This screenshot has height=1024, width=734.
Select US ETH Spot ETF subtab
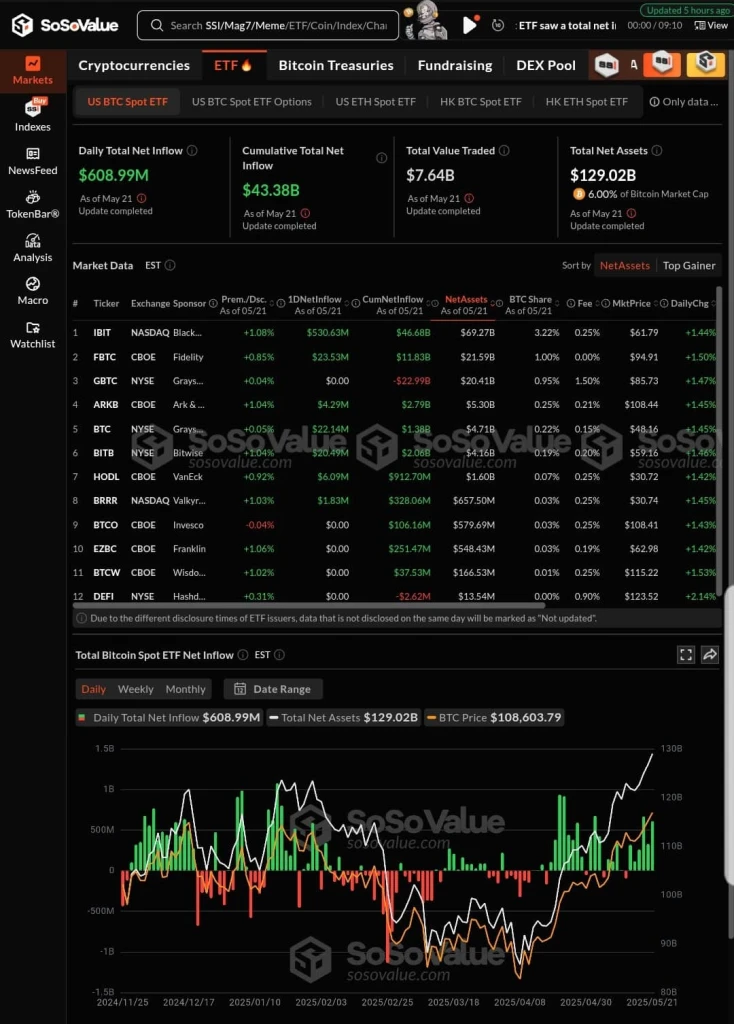point(375,102)
